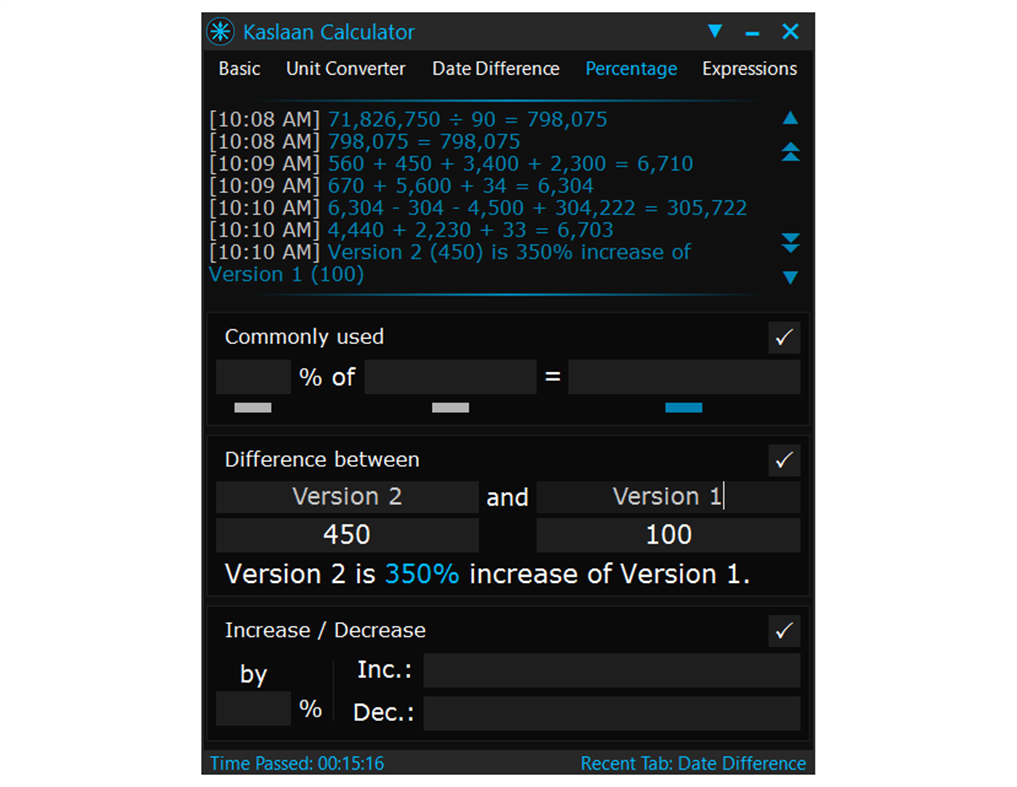The image size is (1017, 787).
Task: Click the blue indicator under the result field
Action: tap(684, 407)
